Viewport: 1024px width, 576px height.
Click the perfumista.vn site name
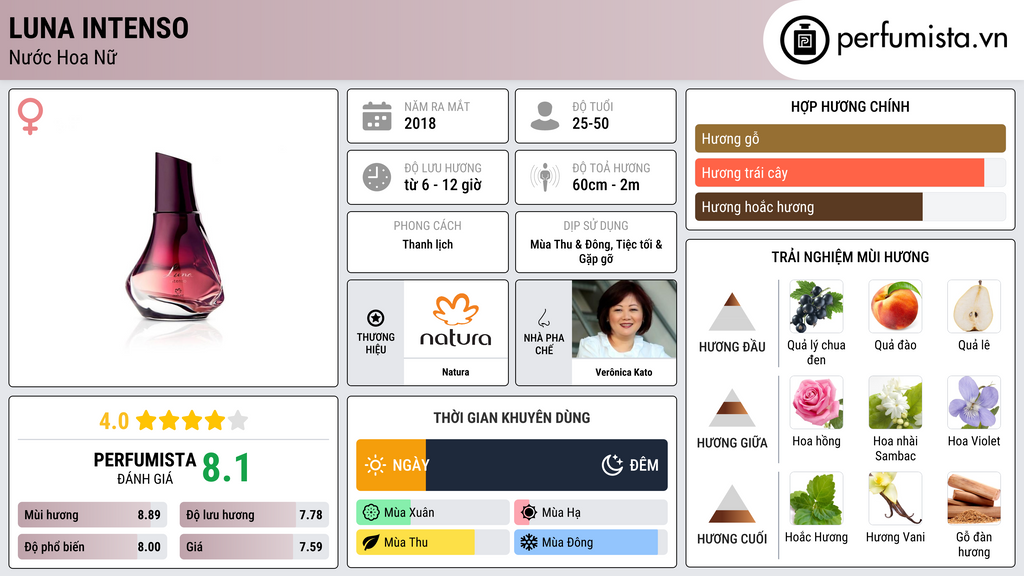click(x=922, y=39)
